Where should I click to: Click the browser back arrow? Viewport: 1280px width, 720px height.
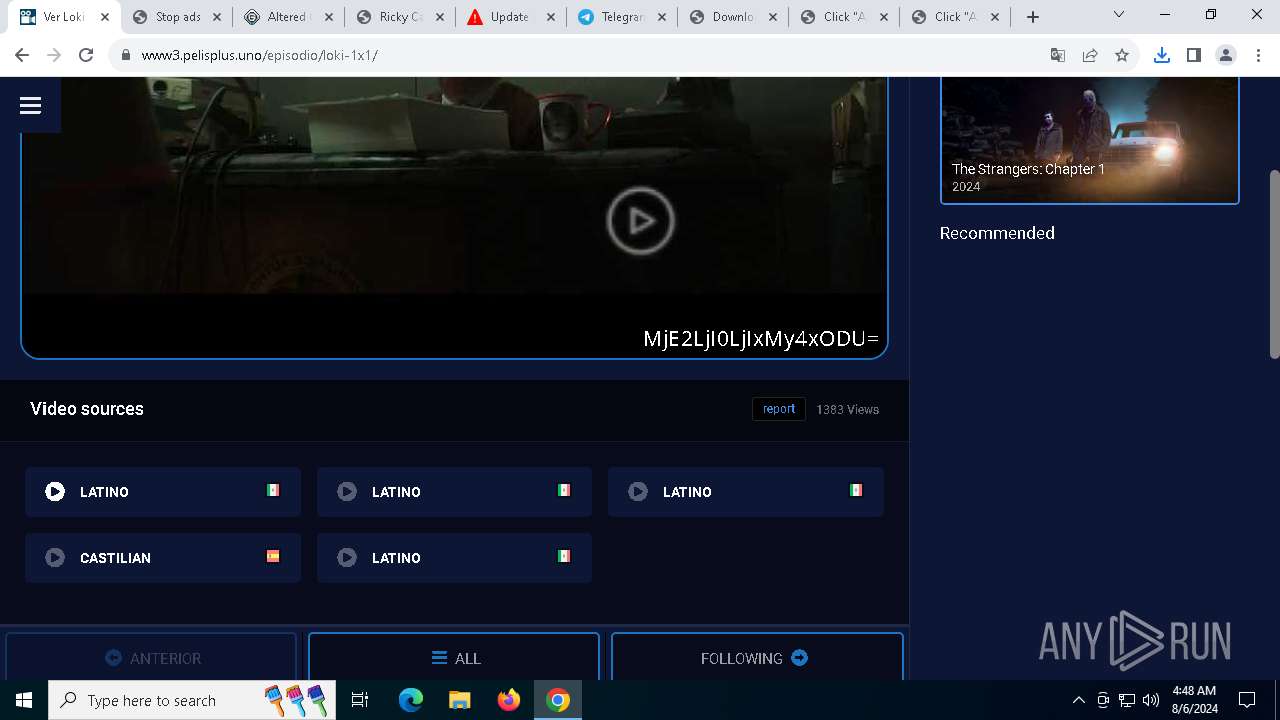22,56
